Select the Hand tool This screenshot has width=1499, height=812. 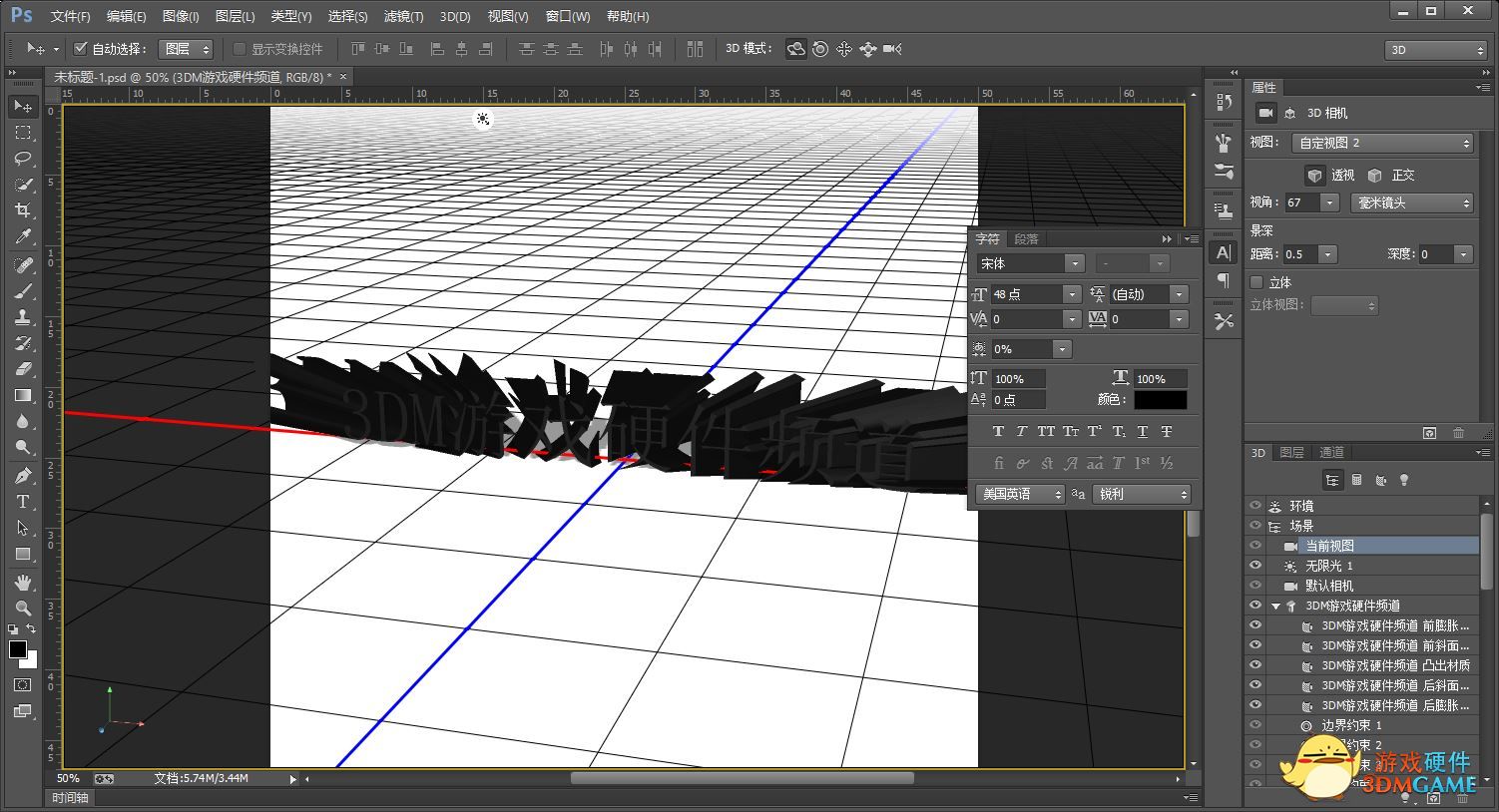click(22, 582)
